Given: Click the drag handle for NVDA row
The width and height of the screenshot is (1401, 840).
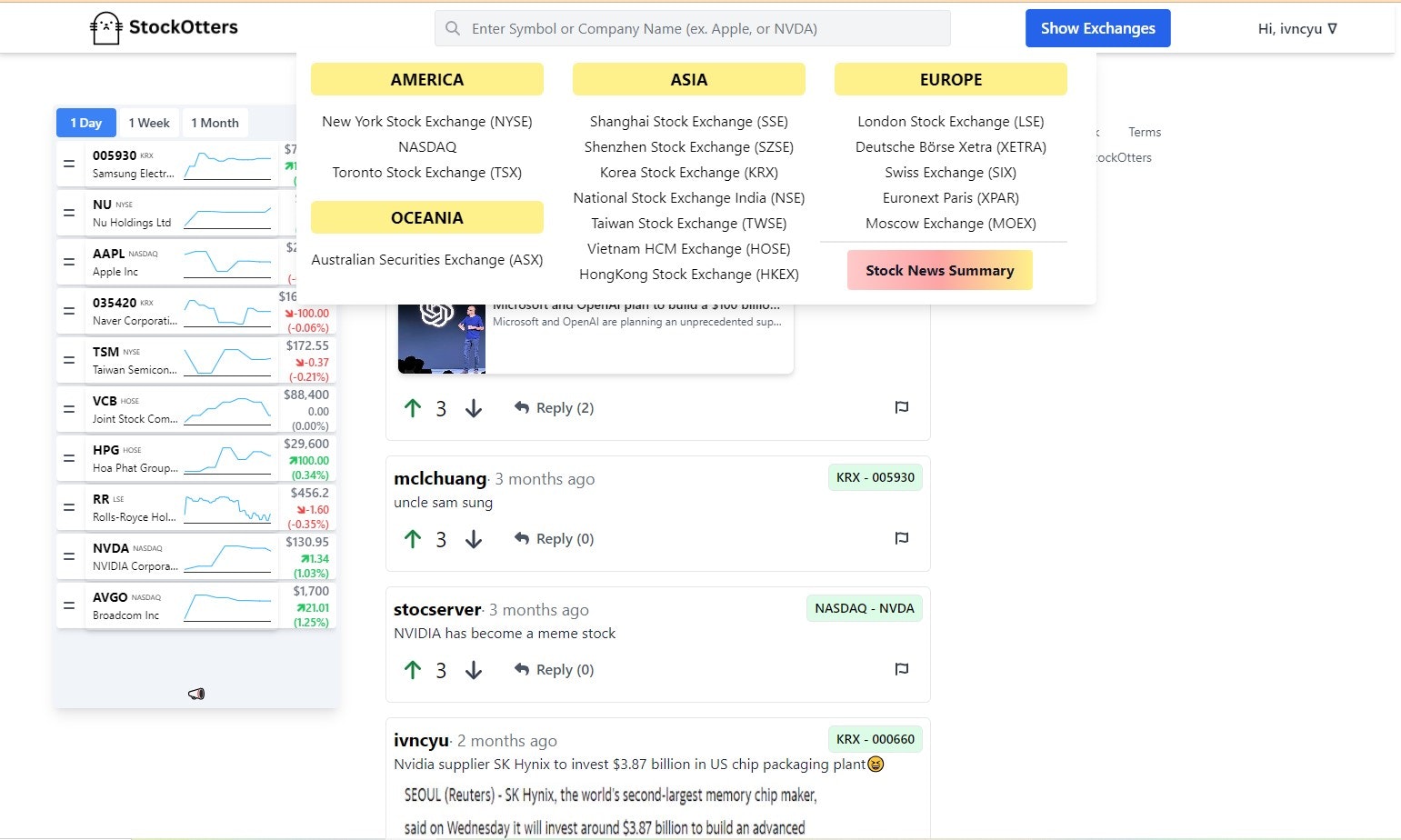Looking at the screenshot, I should pos(69,557).
